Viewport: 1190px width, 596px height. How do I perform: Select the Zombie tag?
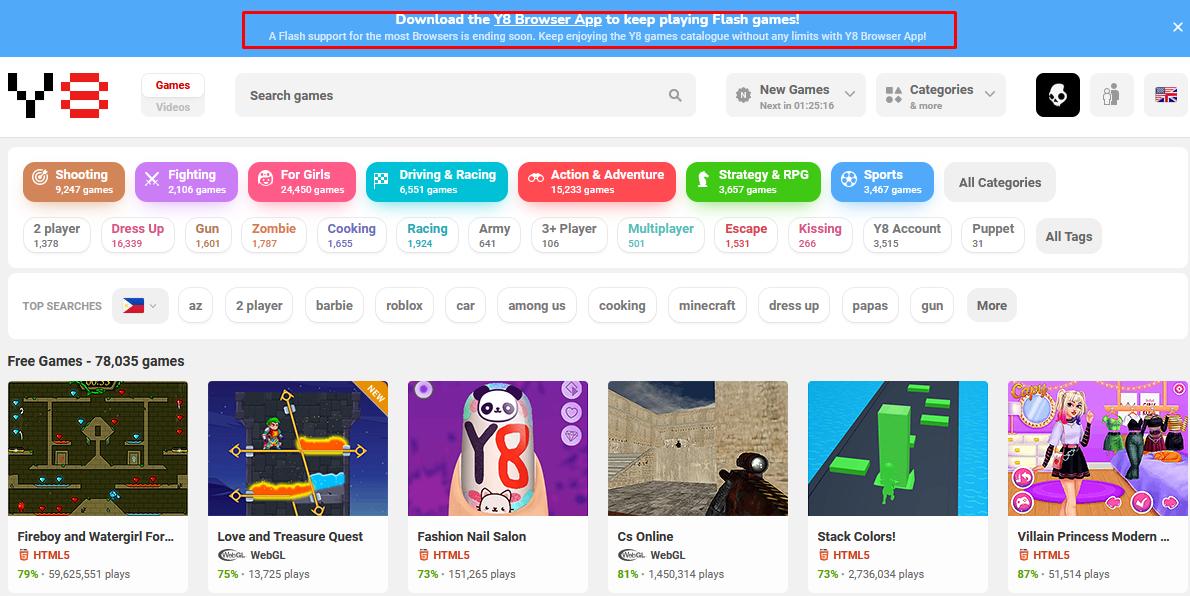273,235
